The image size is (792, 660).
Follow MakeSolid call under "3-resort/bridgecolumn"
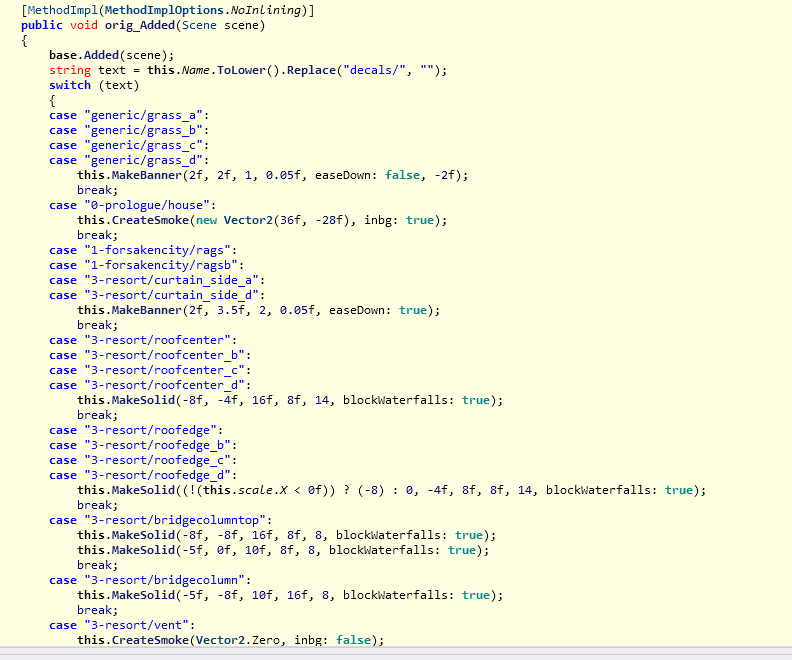[x=141, y=595]
